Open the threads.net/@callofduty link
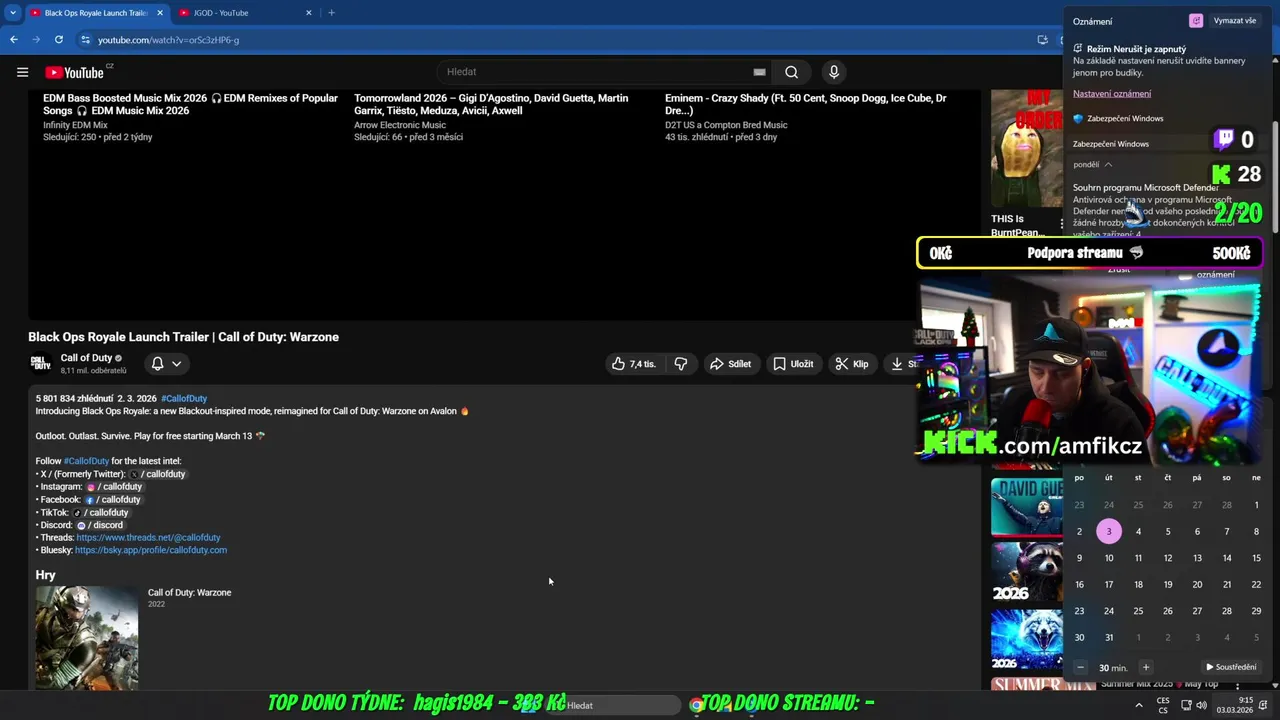Screen dimensions: 1280x720 (148, 538)
